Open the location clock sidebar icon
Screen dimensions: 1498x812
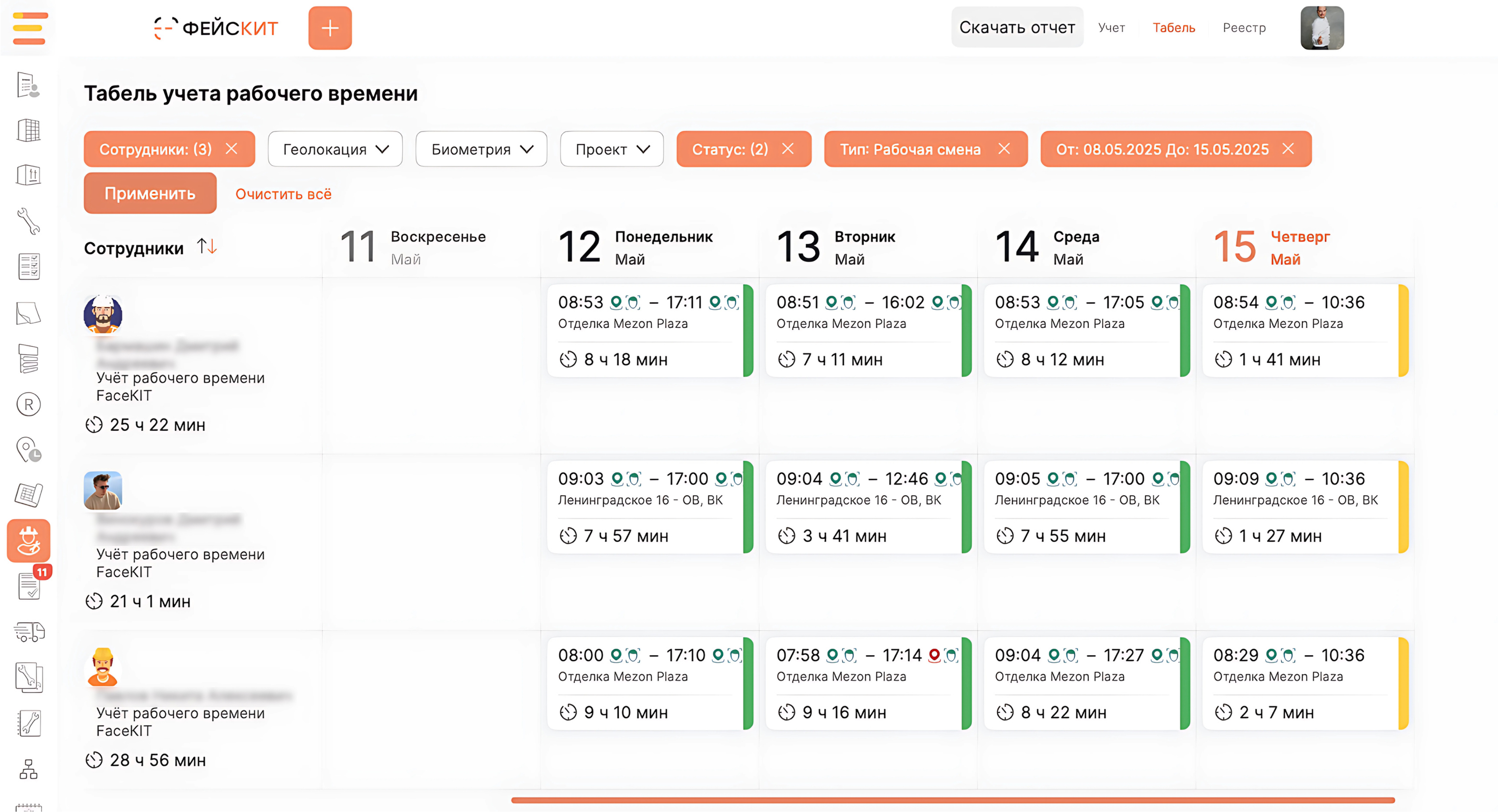coord(28,450)
